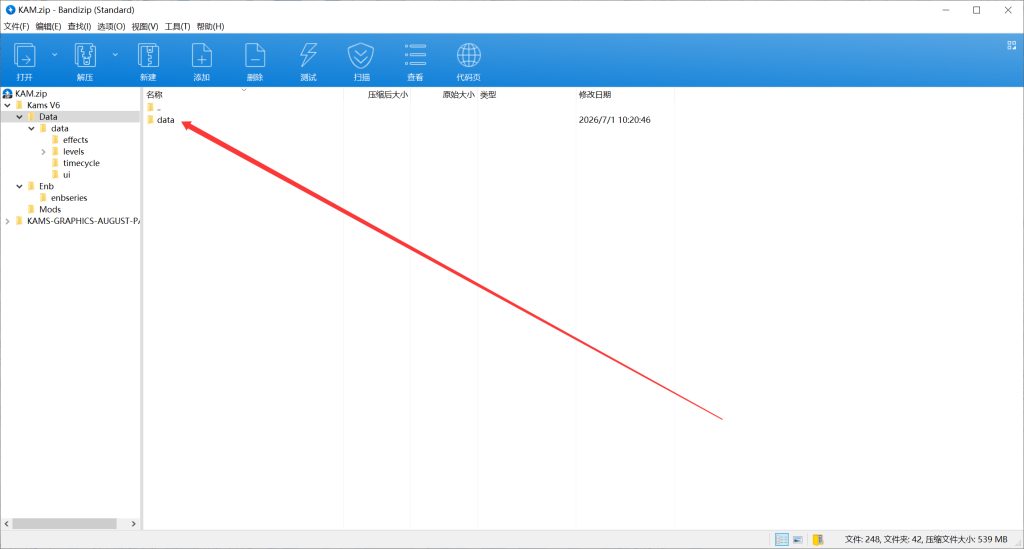Collapse the Data folder tree node
1024x549 pixels.
(20, 117)
